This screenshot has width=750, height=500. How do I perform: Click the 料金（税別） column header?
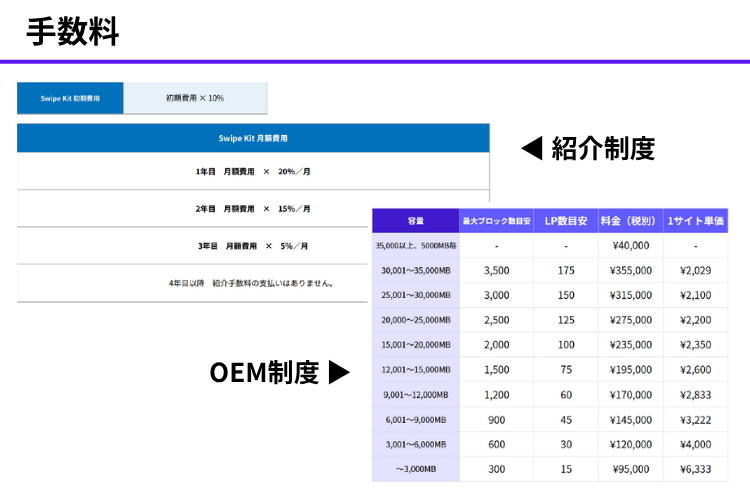click(630, 220)
